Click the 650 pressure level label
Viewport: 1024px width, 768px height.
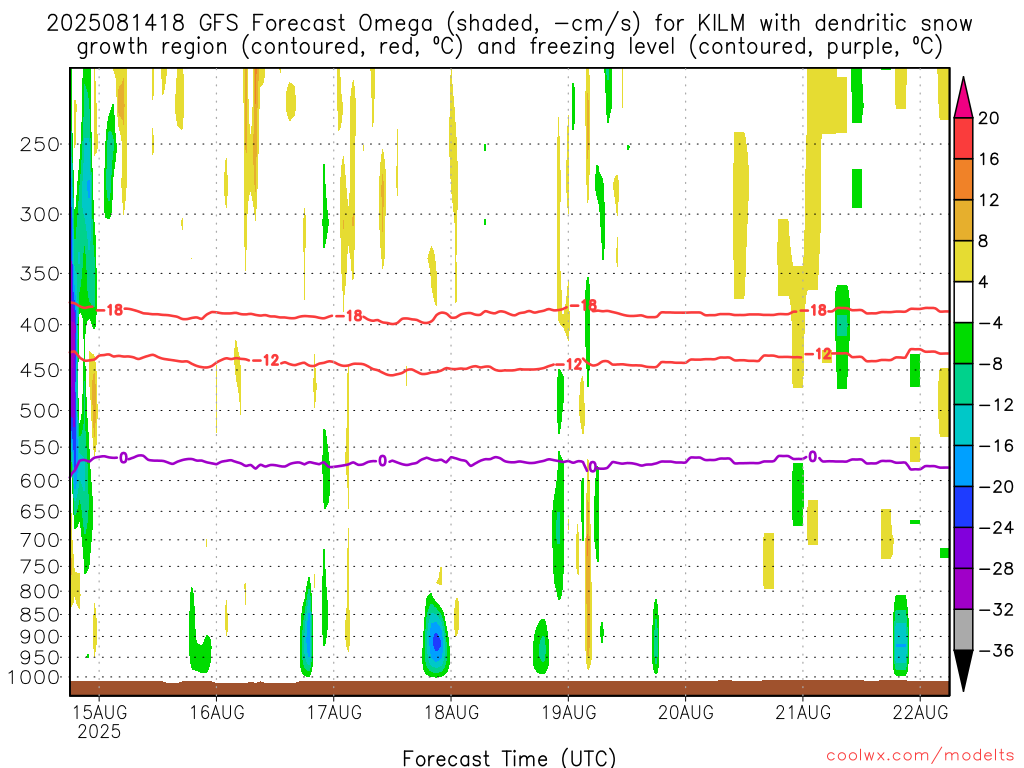pos(40,511)
